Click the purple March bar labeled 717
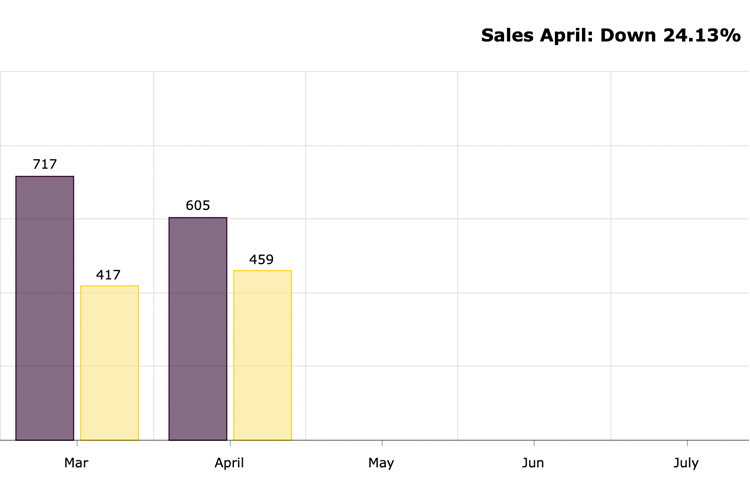Image resolution: width=750 pixels, height=500 pixels. click(x=45, y=308)
